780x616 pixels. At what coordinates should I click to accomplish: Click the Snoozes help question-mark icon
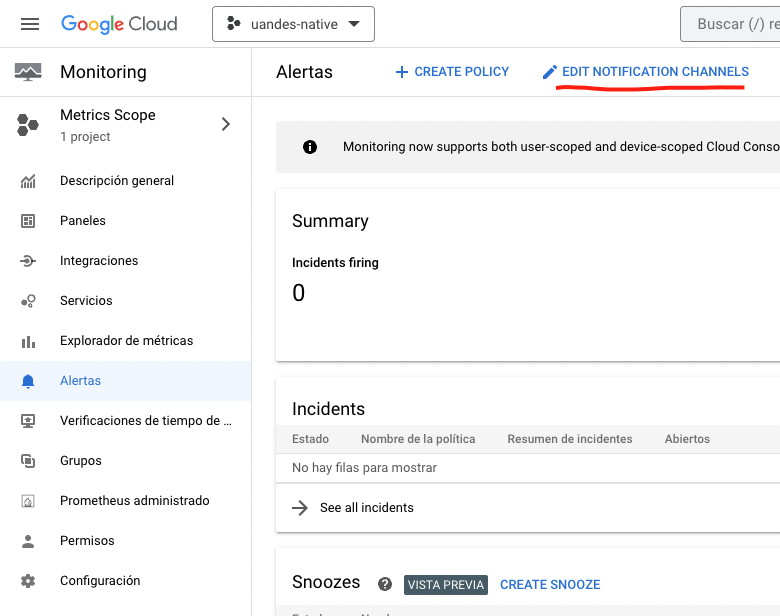pos(385,584)
